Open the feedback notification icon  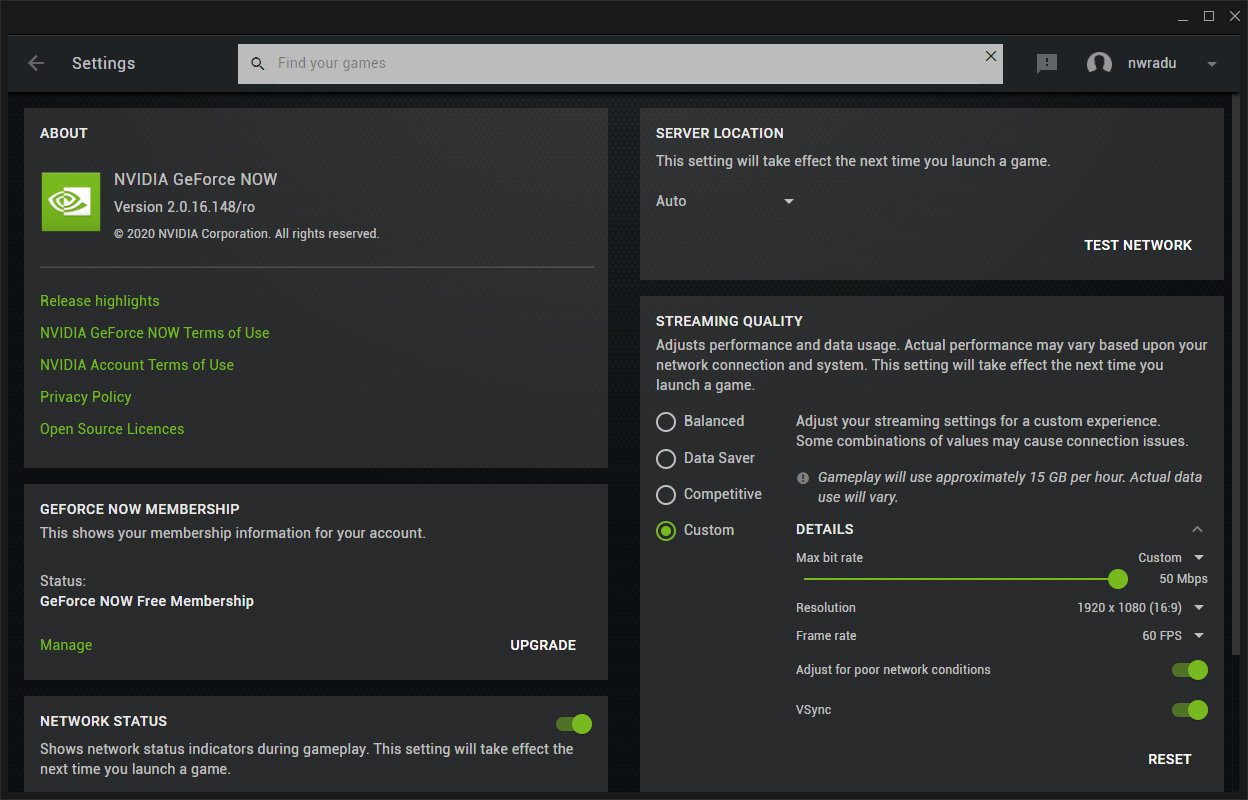[x=1047, y=63]
